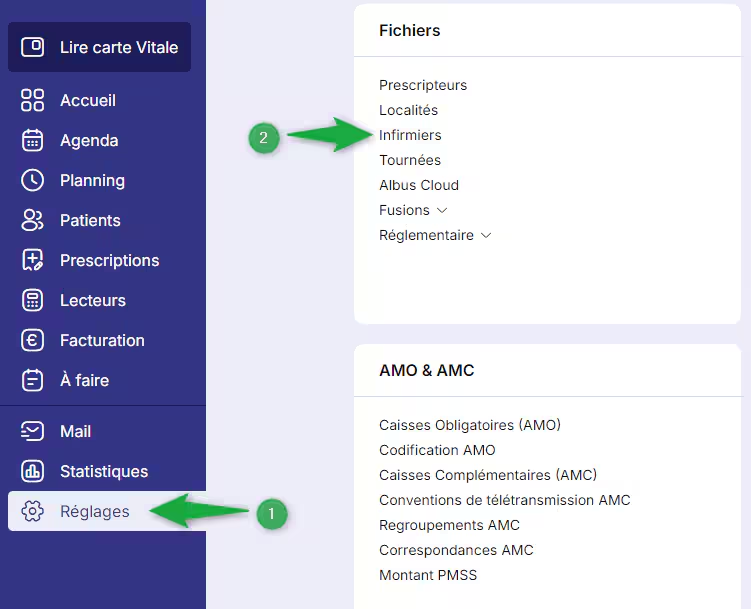
Task: Click the Prescriptions icon in sidebar
Action: 33,260
